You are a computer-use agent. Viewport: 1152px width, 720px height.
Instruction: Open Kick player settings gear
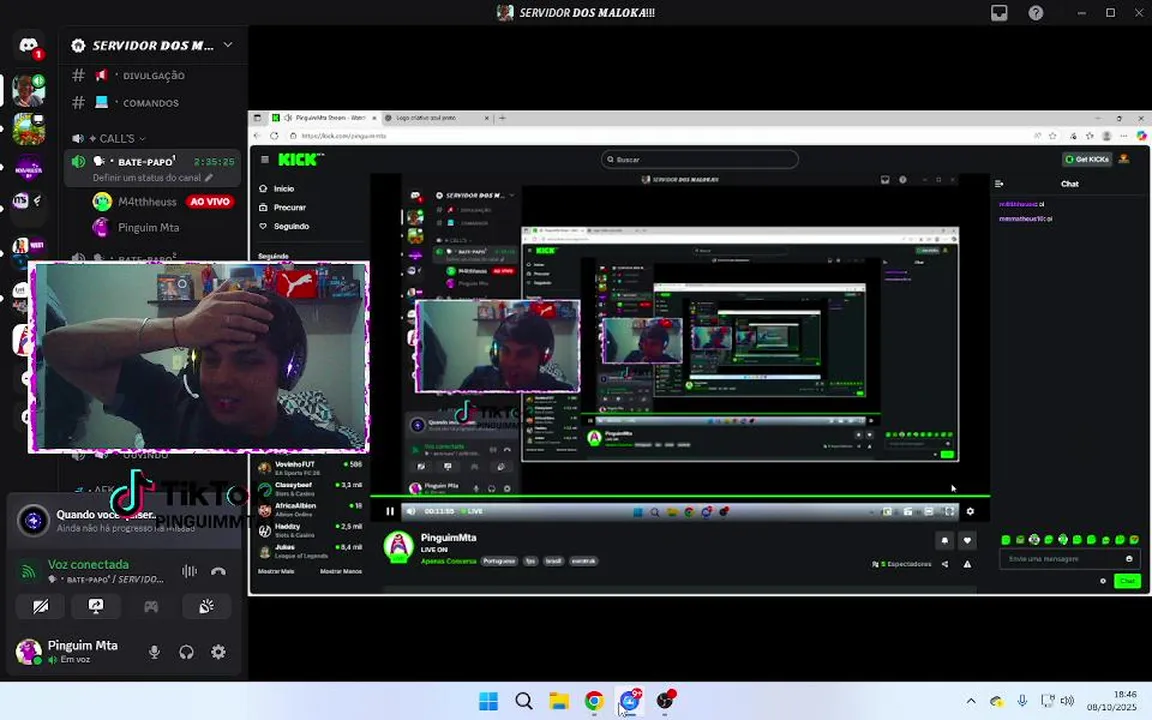click(x=970, y=511)
